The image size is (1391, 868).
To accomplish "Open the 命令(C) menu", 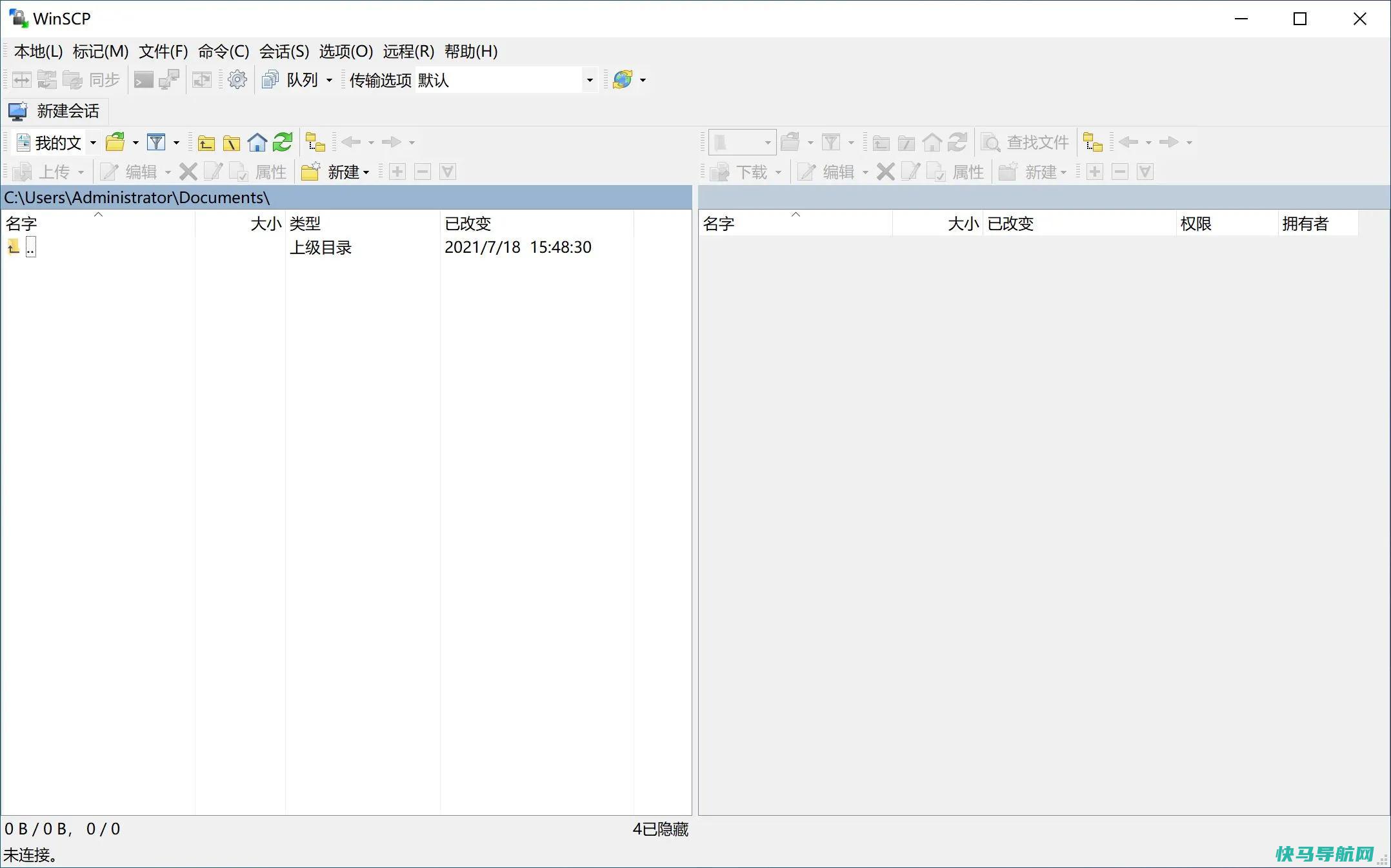I will [223, 52].
